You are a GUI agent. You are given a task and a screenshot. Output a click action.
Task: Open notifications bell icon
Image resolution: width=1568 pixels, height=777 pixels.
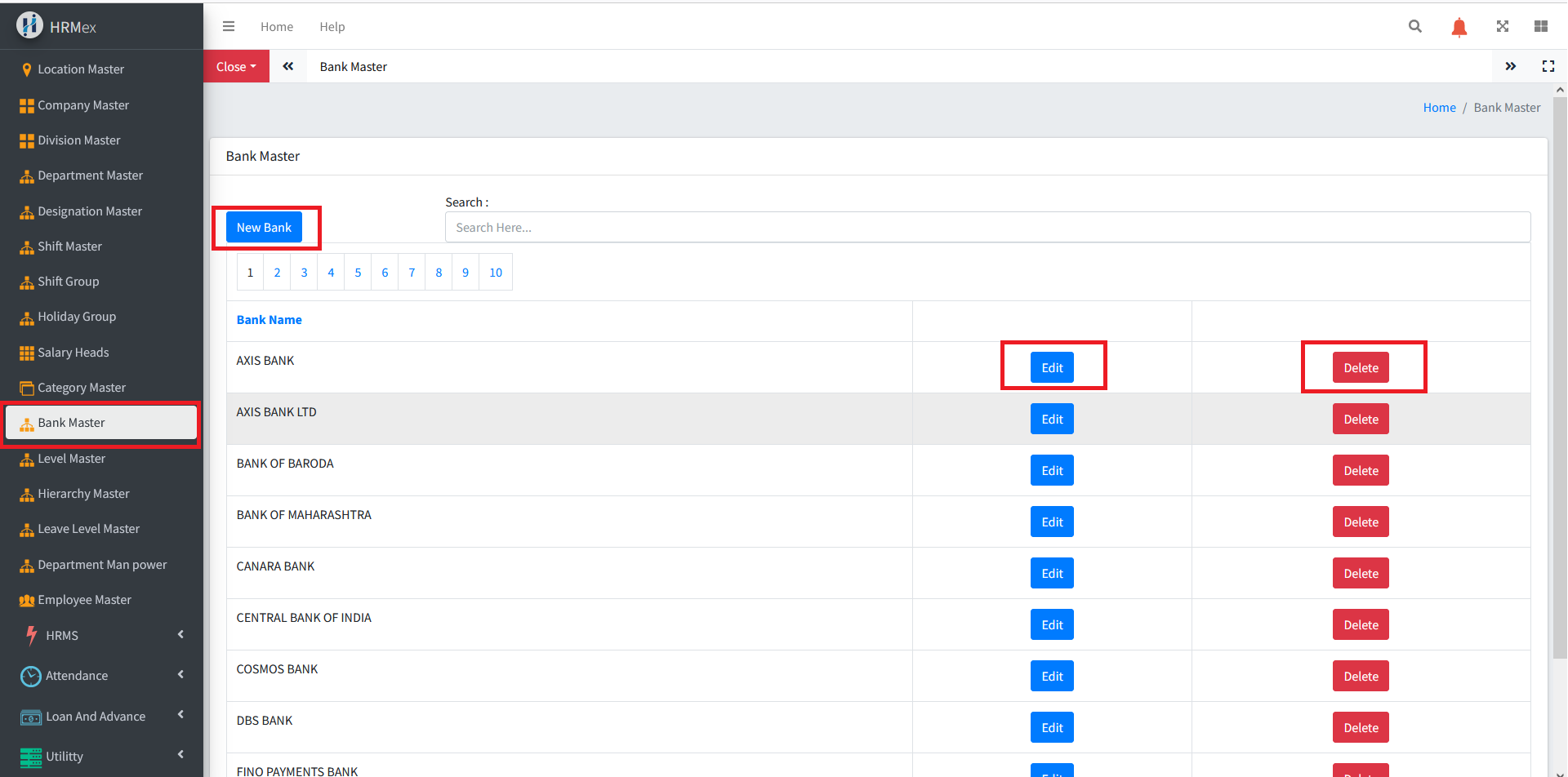pyautogui.click(x=1459, y=27)
